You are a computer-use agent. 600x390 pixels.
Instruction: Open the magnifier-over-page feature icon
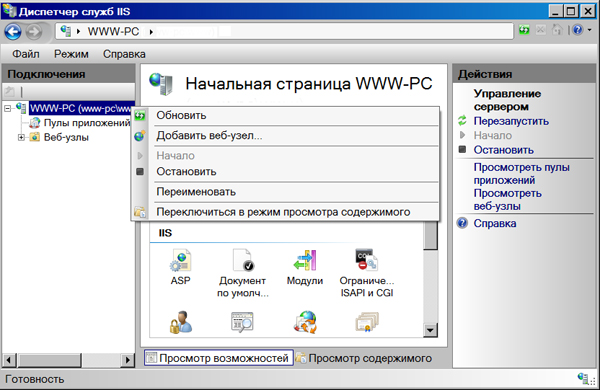point(242,322)
